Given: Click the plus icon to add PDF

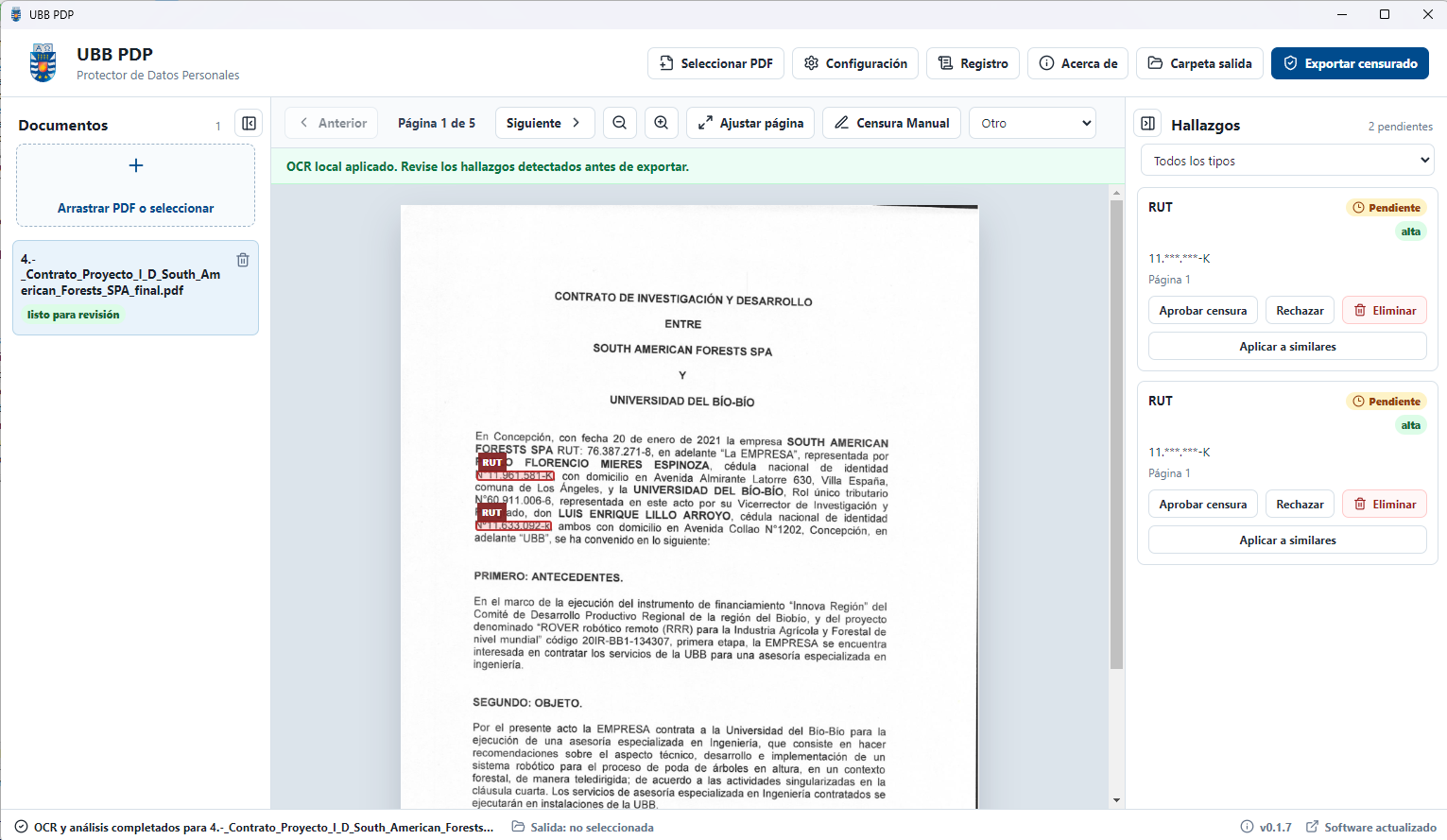Looking at the screenshot, I should tap(136, 165).
